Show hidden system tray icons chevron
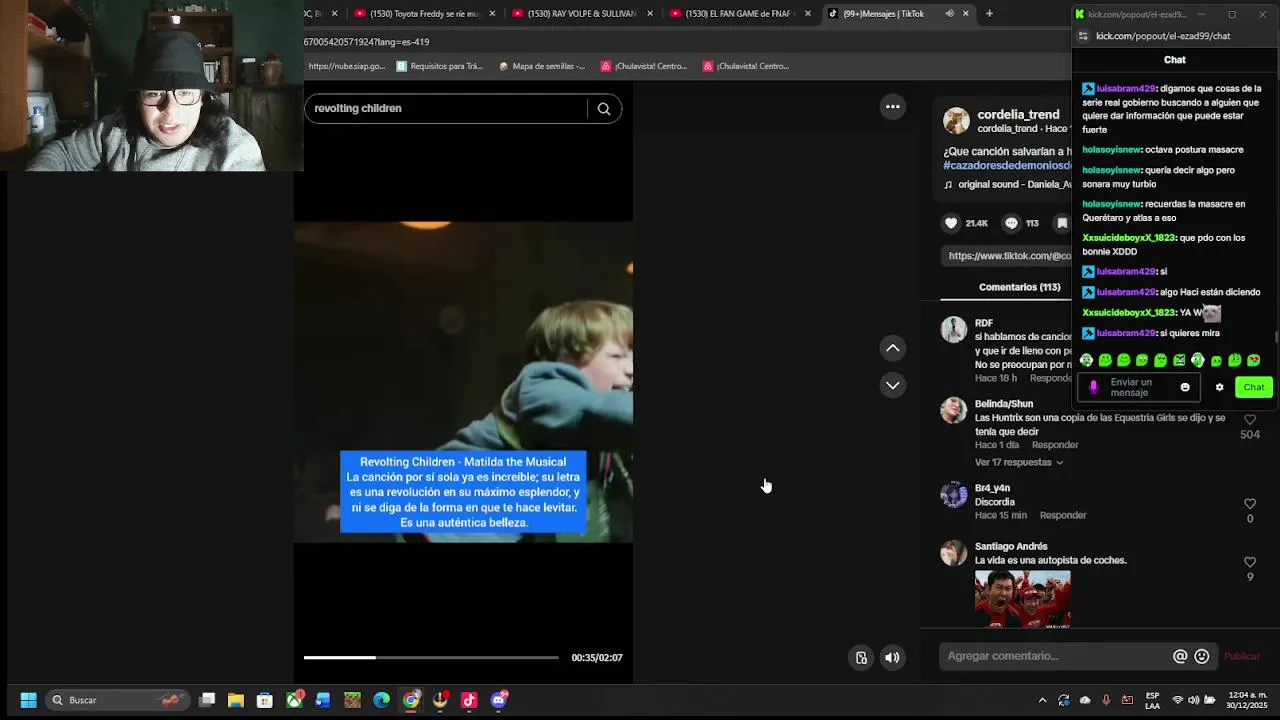The width and height of the screenshot is (1280, 720). click(x=1042, y=700)
